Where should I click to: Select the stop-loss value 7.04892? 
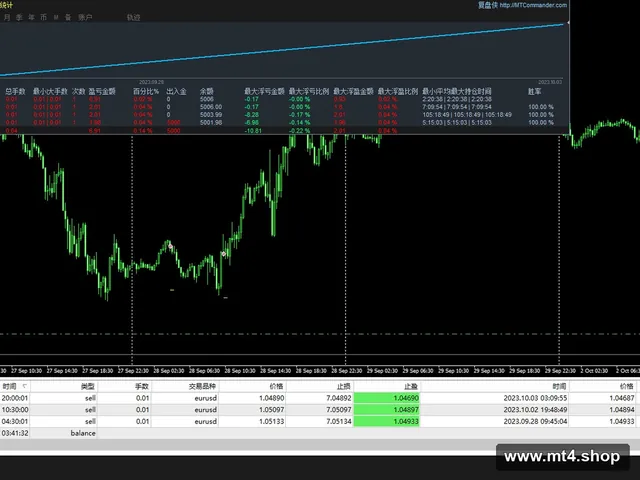(x=338, y=398)
